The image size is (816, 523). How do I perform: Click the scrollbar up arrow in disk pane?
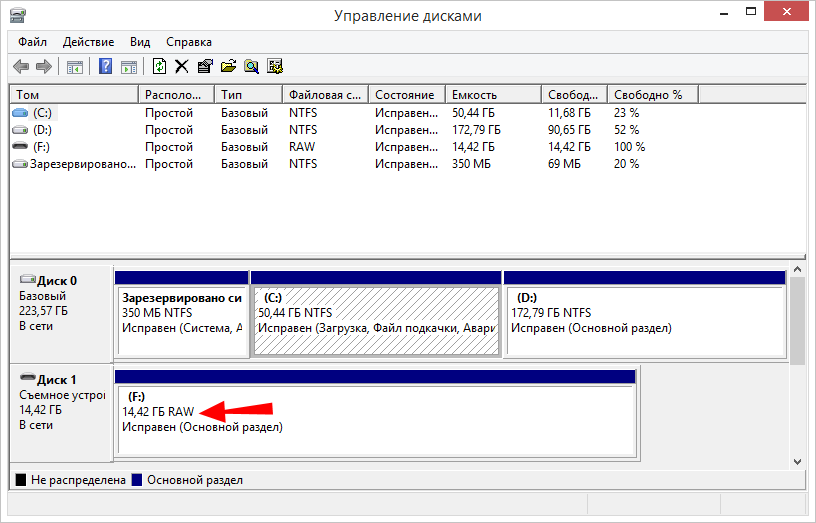(797, 270)
